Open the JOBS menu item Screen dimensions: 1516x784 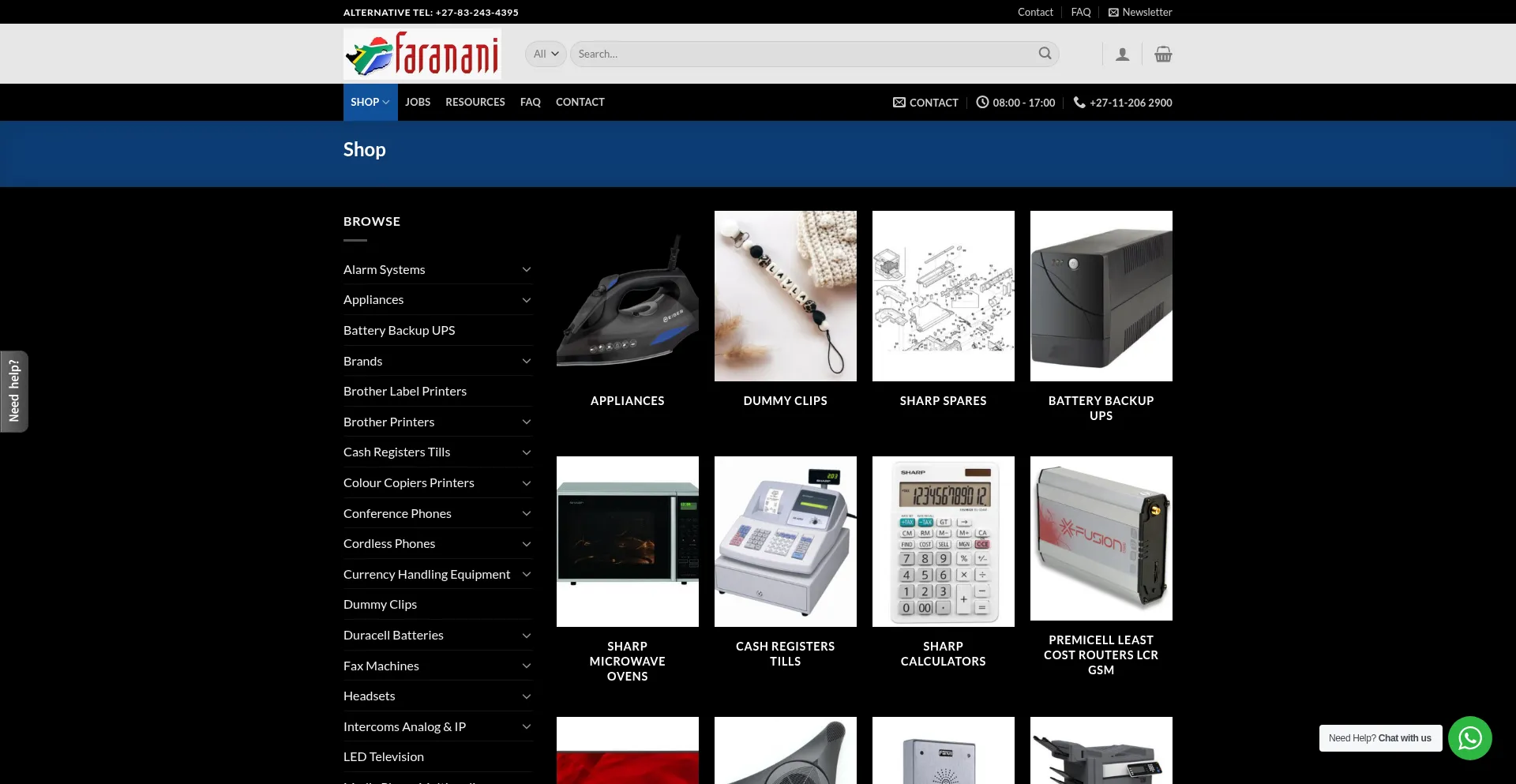coord(418,103)
